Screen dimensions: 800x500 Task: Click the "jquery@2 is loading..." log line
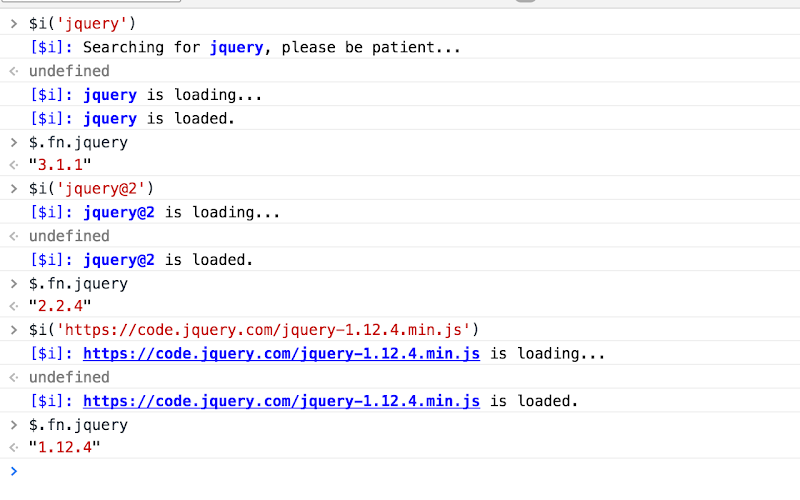pyautogui.click(x=155, y=212)
